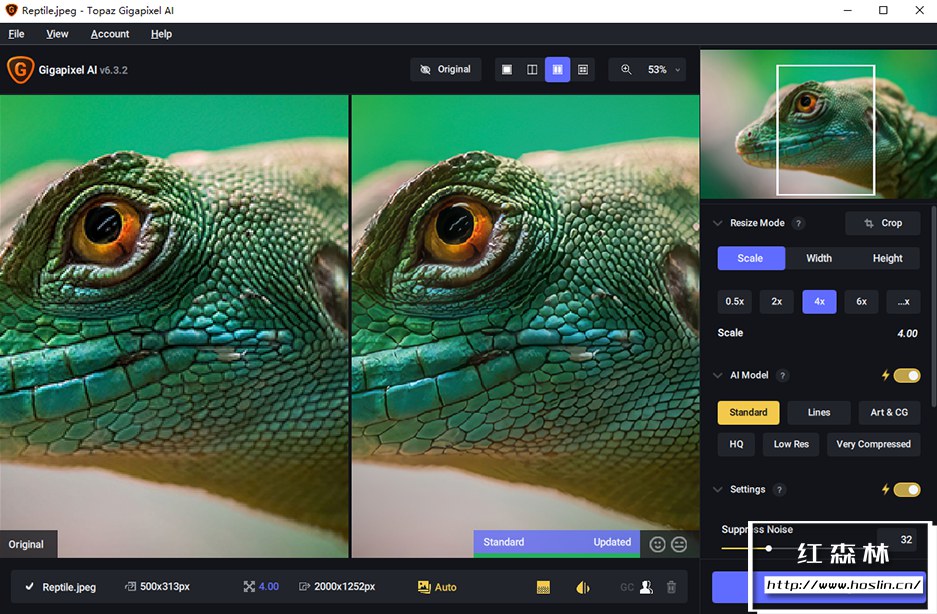937x614 pixels.
Task: Toggle the Reptile.jpeg checkmark
Action: [x=29, y=586]
